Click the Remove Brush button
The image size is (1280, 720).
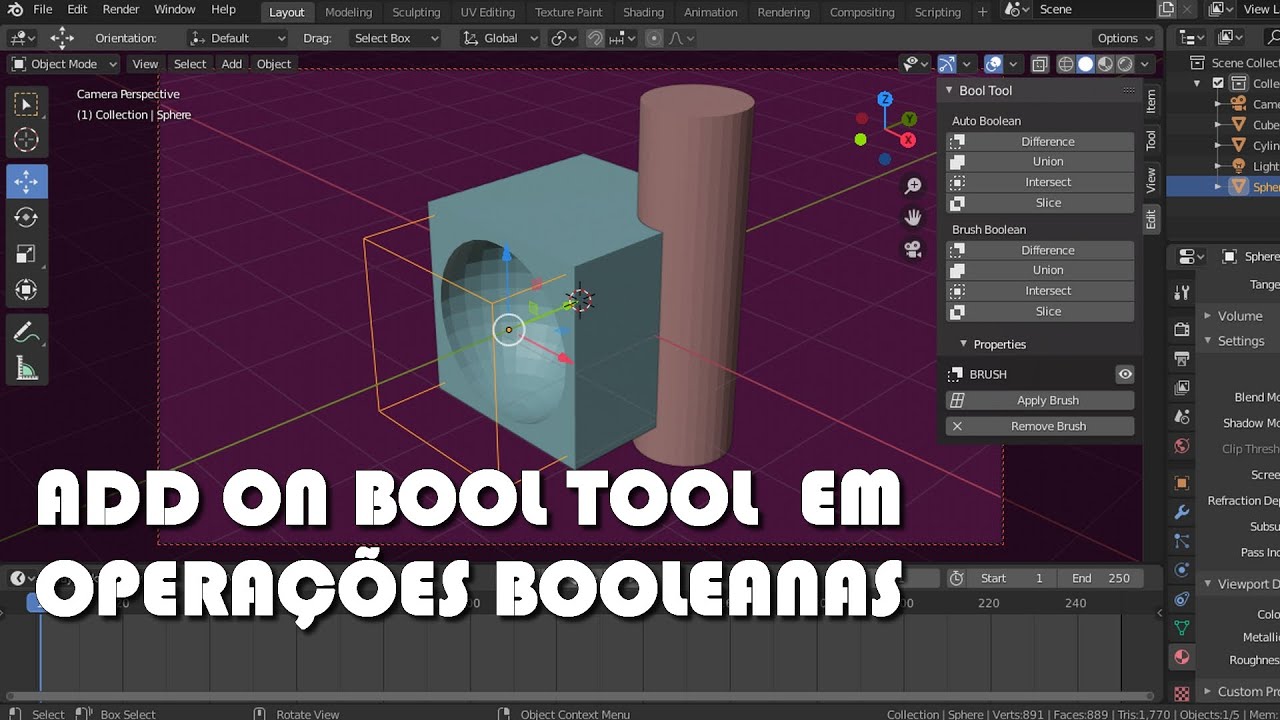(1040, 426)
